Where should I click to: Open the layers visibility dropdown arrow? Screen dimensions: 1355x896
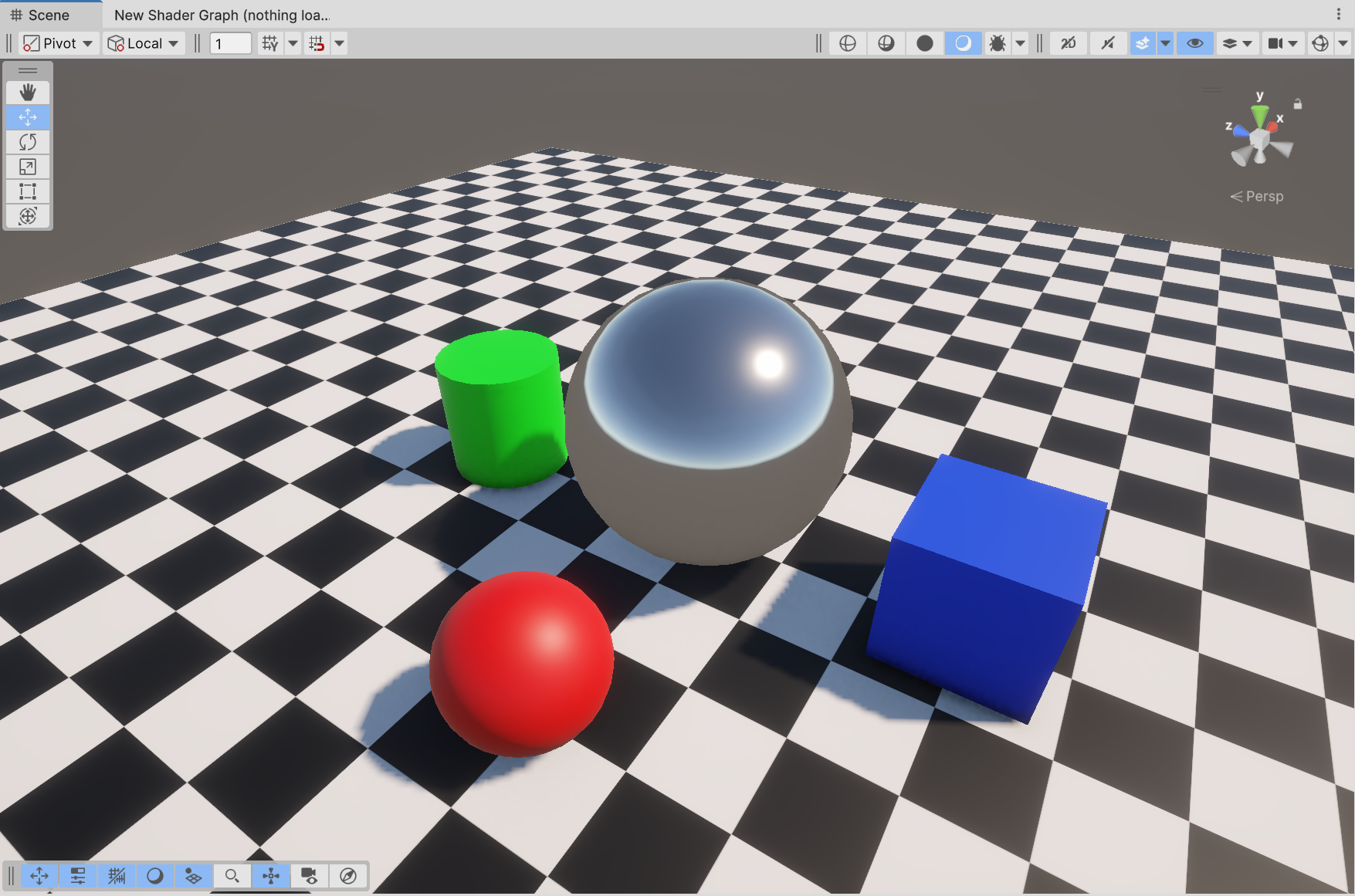point(1248,43)
